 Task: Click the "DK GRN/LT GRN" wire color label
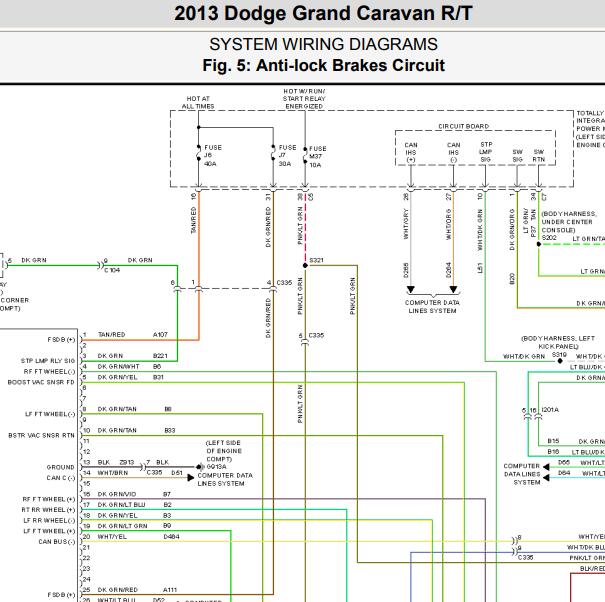122,526
